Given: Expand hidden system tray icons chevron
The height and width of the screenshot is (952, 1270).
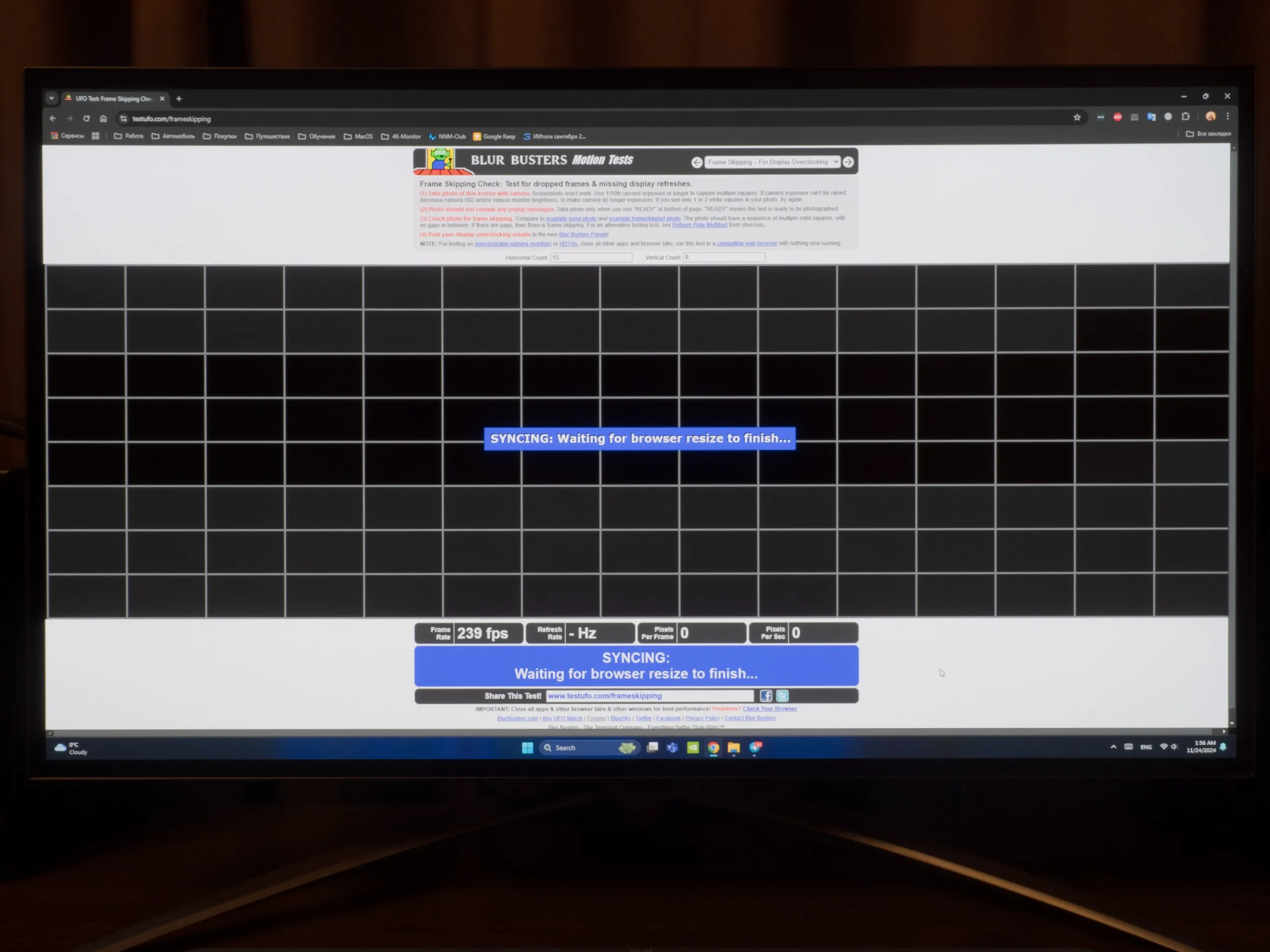Looking at the screenshot, I should [1113, 746].
